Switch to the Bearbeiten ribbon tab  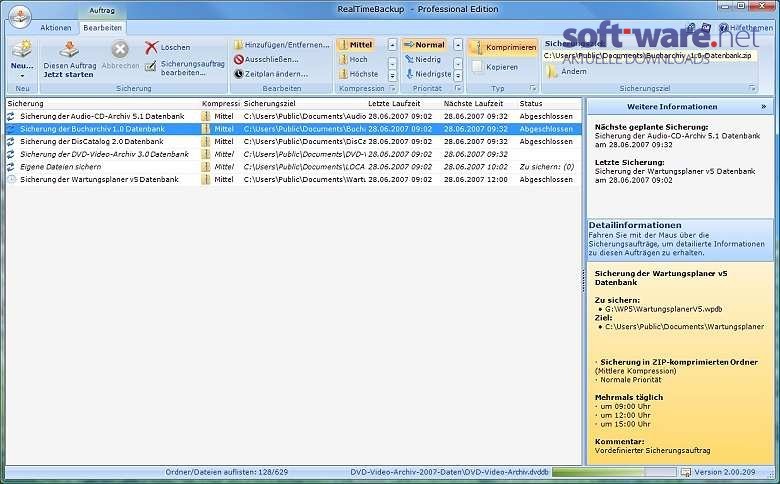102,28
